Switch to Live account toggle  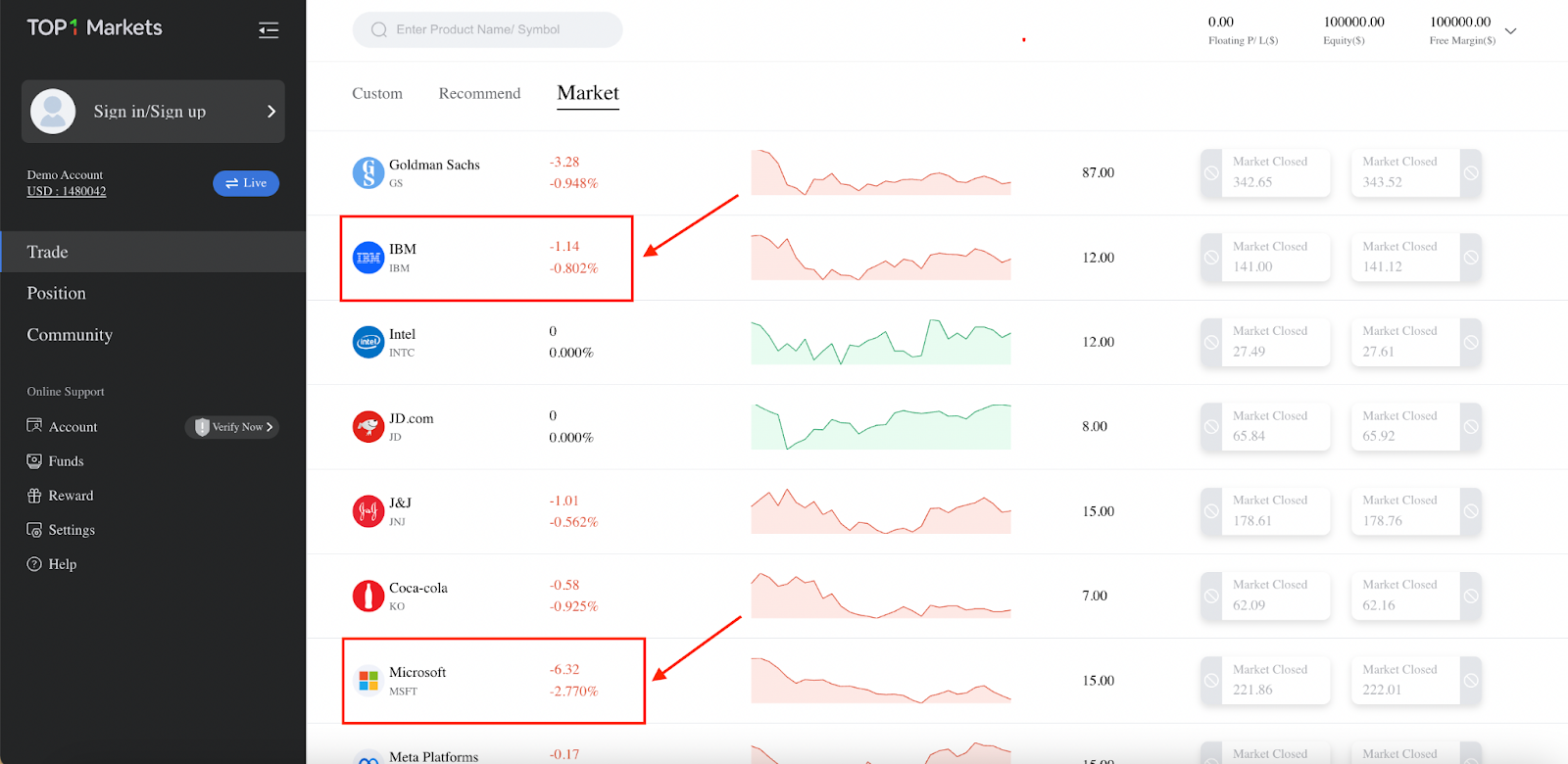(246, 183)
